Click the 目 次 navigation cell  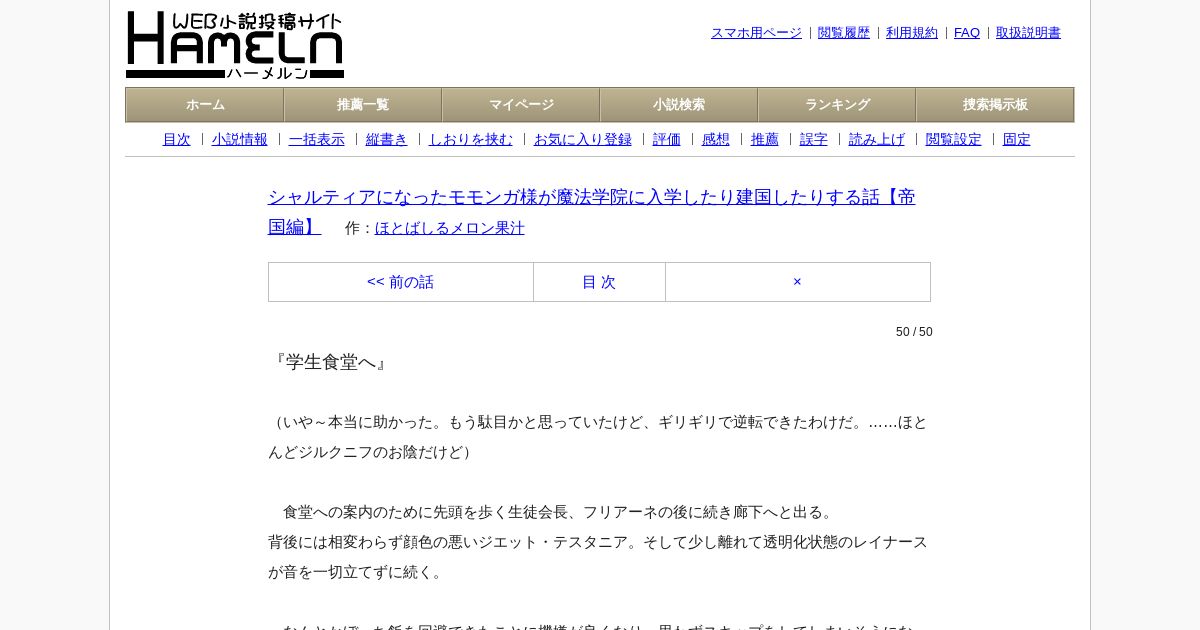(599, 282)
